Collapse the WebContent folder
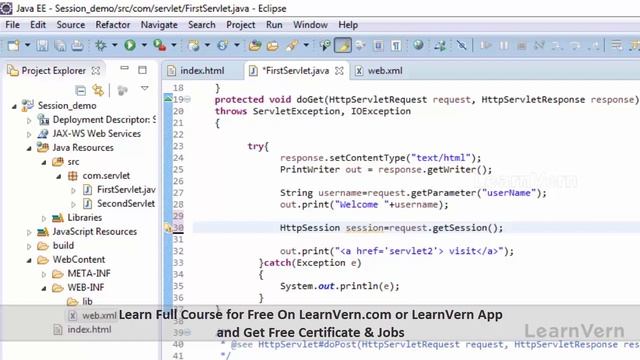This screenshot has height=360, width=640. click(29, 260)
